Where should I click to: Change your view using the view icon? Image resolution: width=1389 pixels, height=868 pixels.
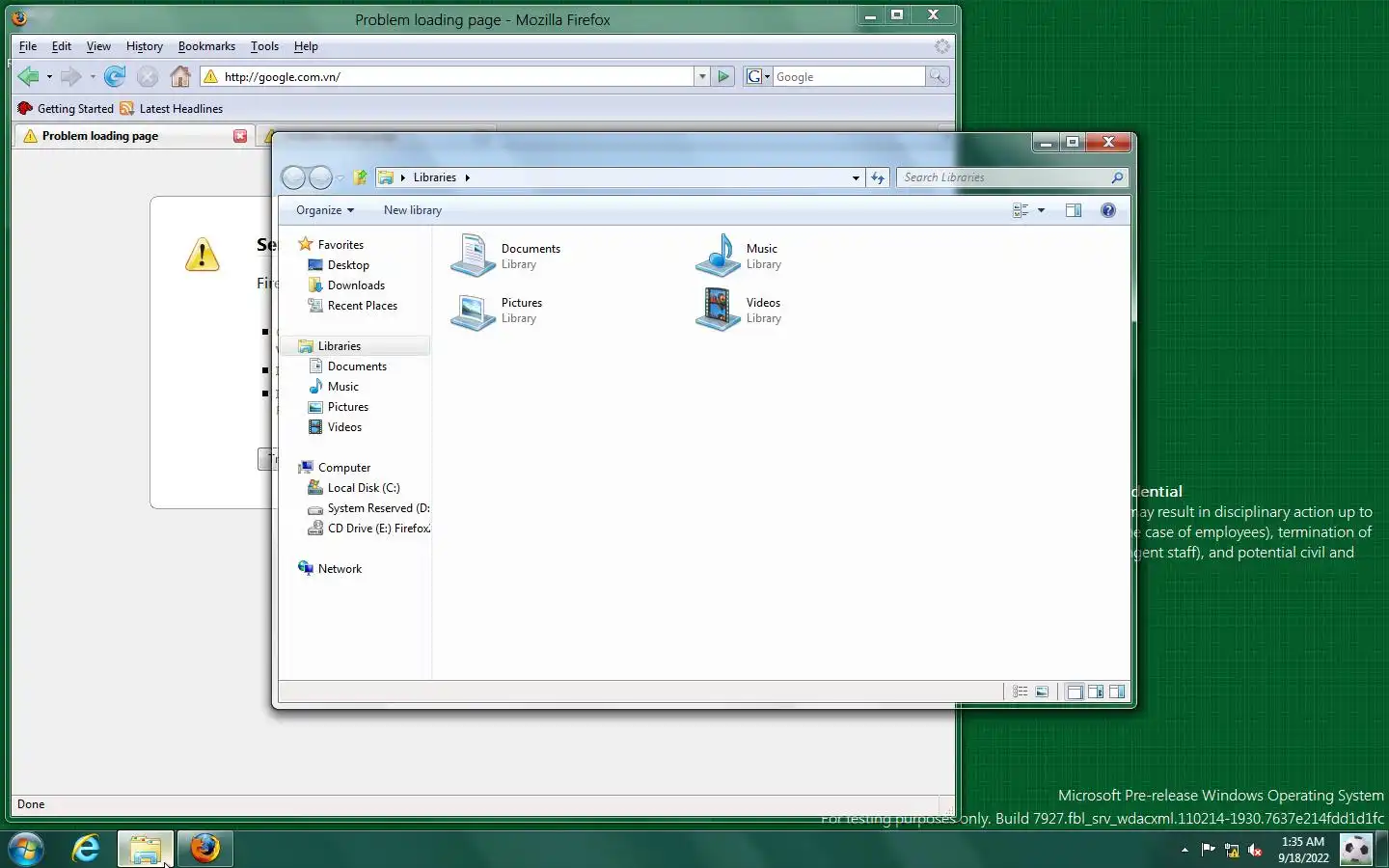(x=1021, y=210)
